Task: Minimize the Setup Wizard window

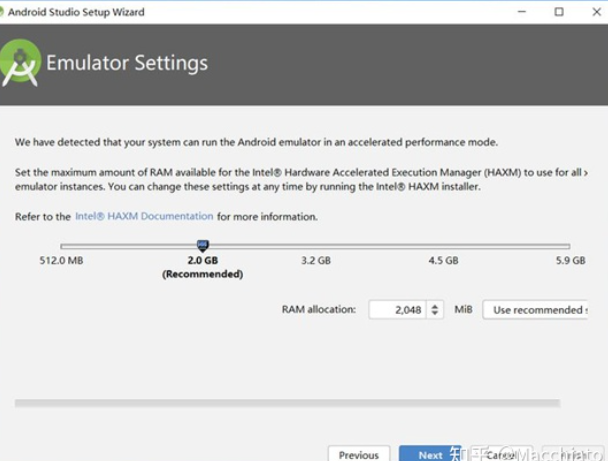Action: (x=522, y=12)
